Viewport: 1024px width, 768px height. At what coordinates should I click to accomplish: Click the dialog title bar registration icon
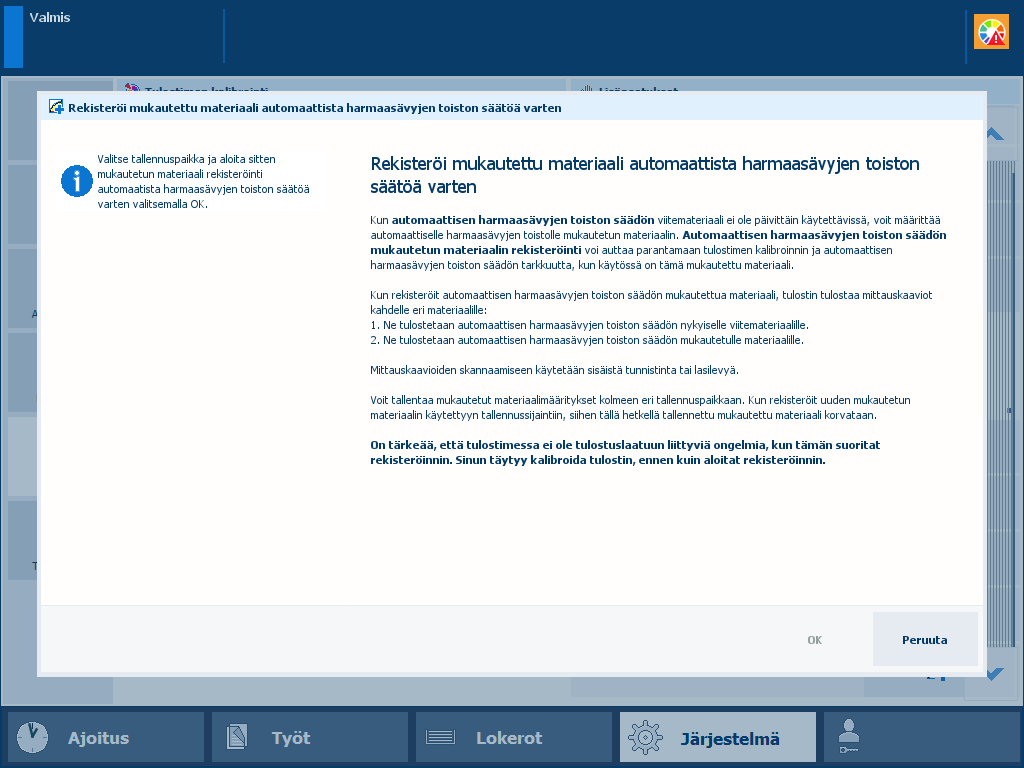(56, 107)
